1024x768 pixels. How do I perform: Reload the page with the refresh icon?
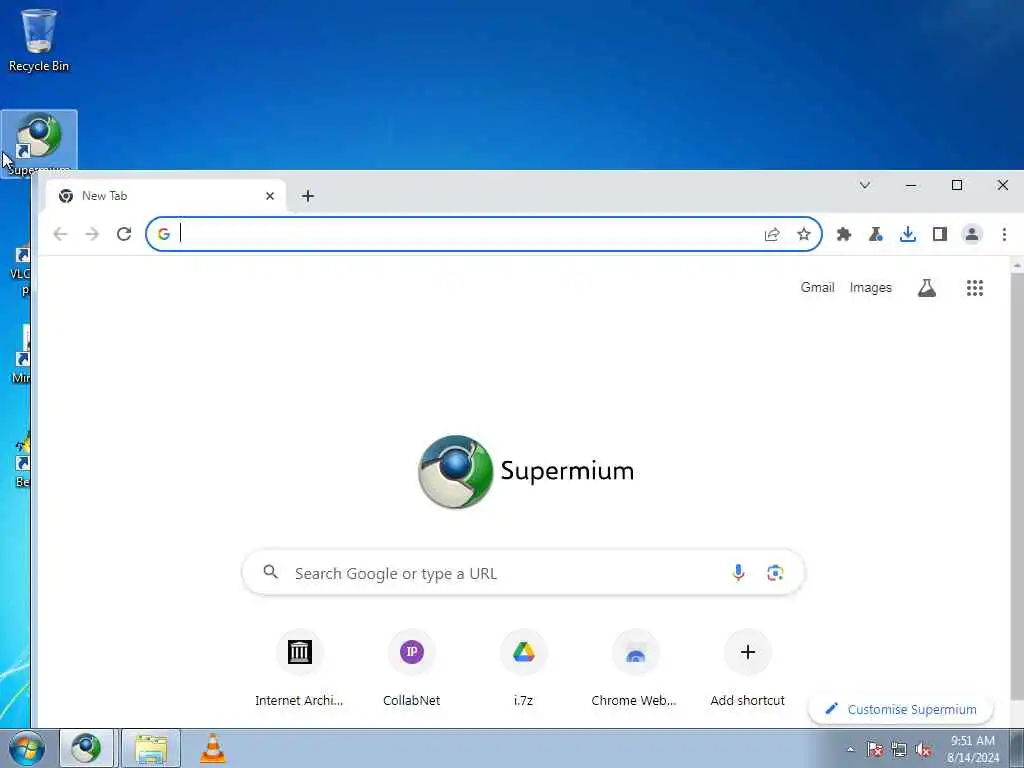124,234
